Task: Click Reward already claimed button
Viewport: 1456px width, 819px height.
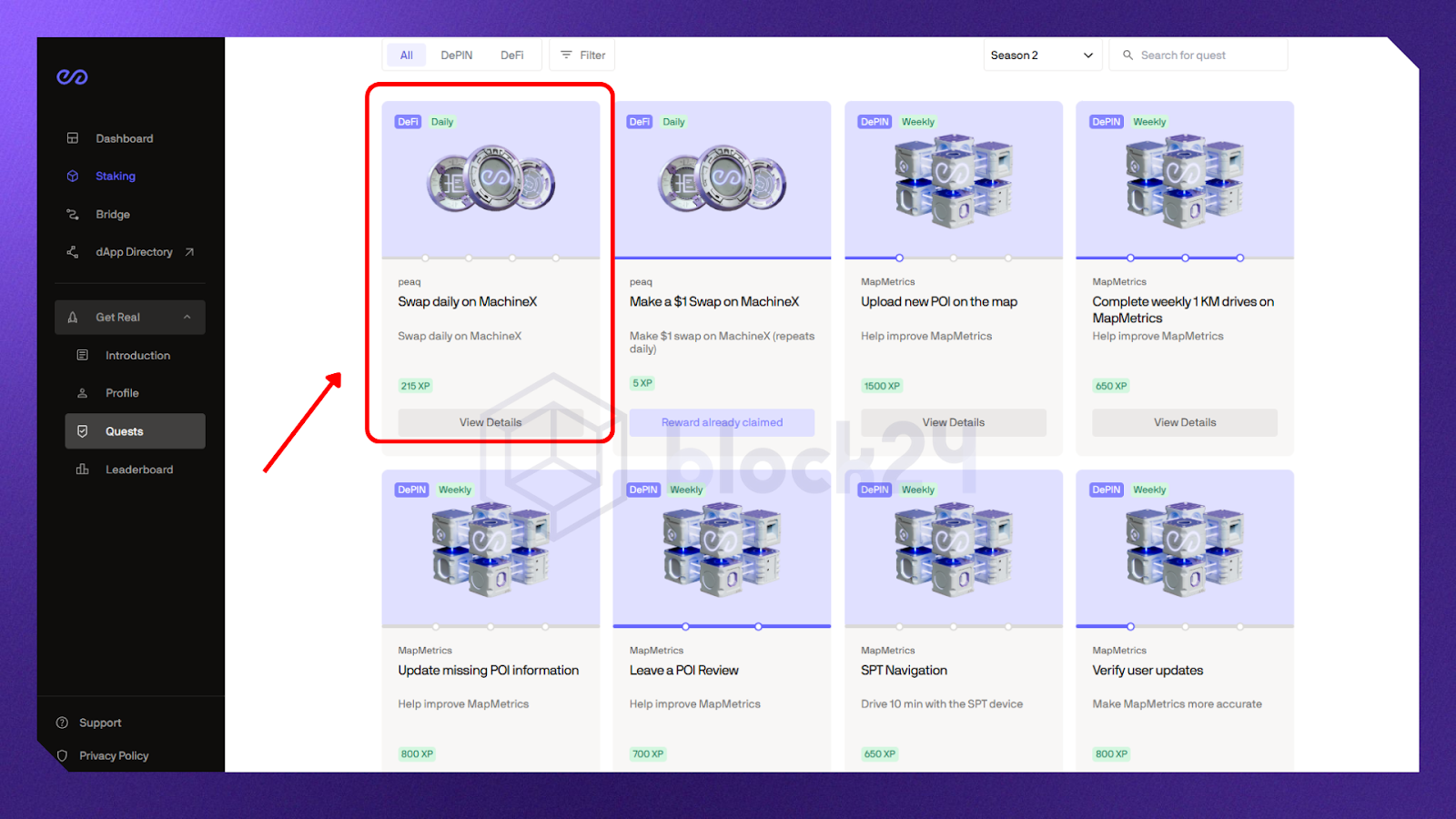Action: (x=722, y=422)
